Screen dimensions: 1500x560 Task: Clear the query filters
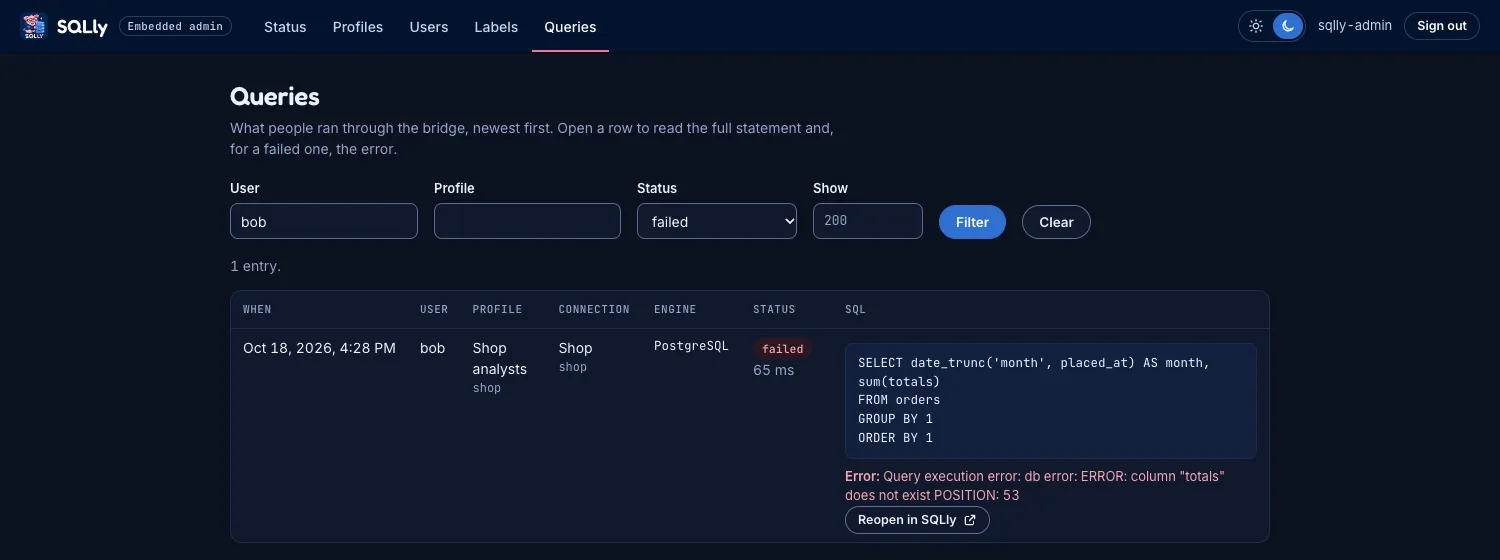[1056, 222]
